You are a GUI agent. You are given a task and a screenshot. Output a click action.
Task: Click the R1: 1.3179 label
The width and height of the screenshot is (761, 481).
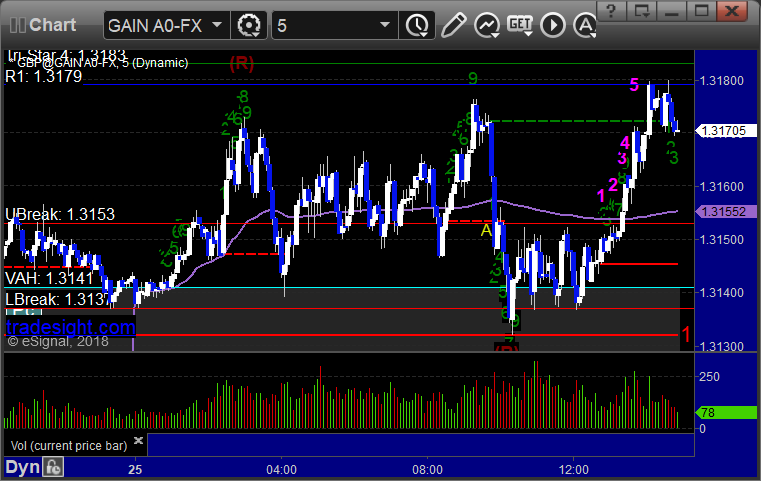coord(44,77)
